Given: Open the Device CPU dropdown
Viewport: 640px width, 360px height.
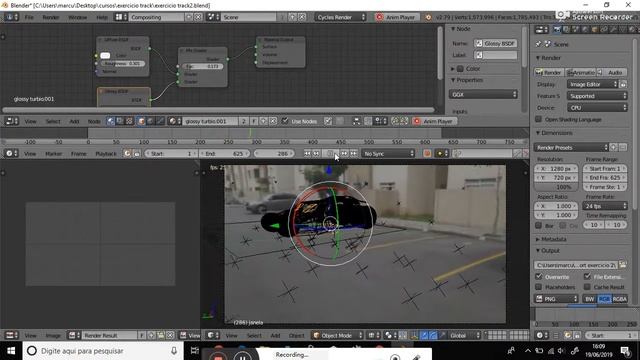Looking at the screenshot, I should [597, 108].
